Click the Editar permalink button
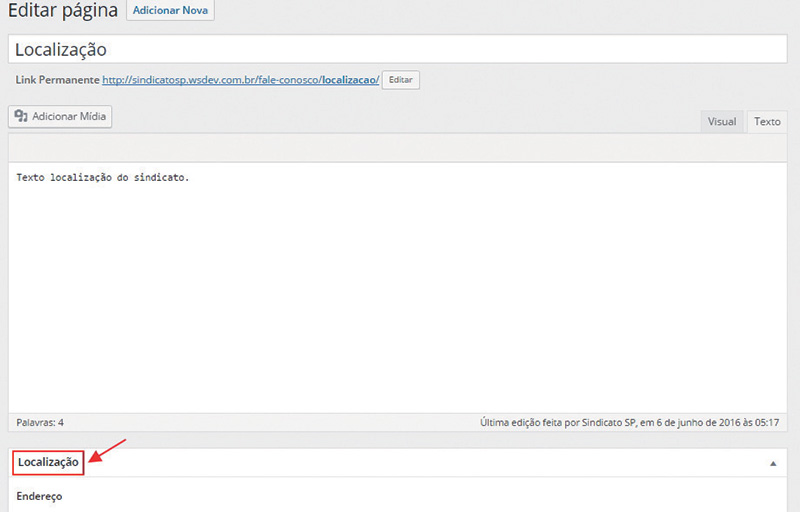 coord(400,80)
